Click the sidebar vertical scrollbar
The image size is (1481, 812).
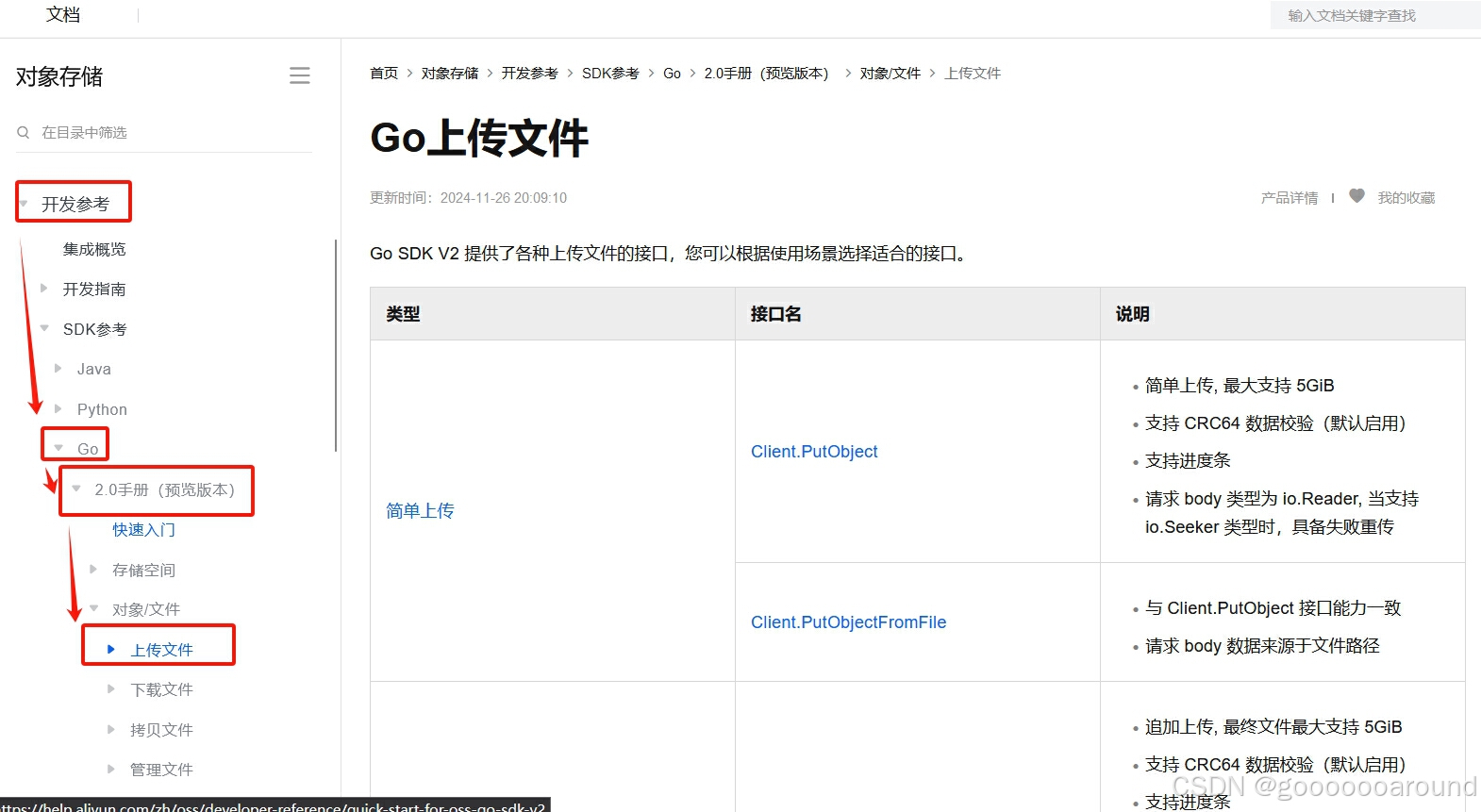[x=336, y=345]
